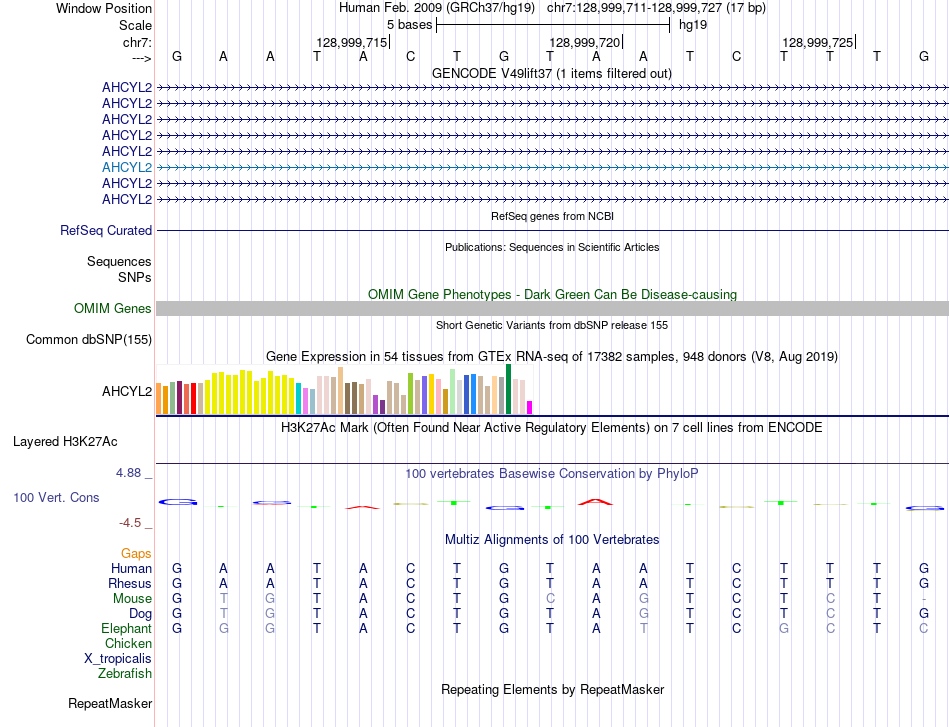The width and height of the screenshot is (950, 727).
Task: Click the 5 bases scale bar
Action: pos(553,24)
